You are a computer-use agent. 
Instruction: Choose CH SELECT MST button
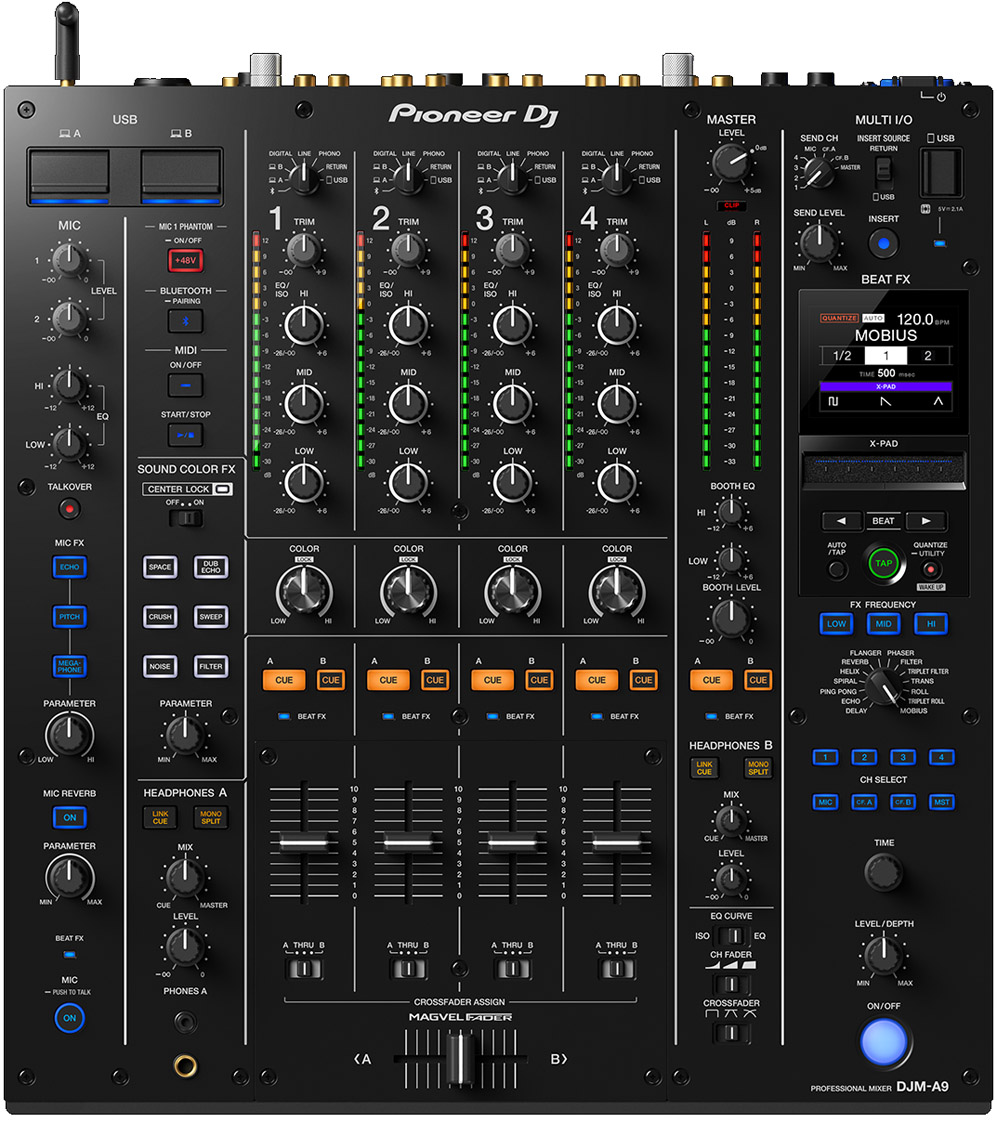pos(941,802)
